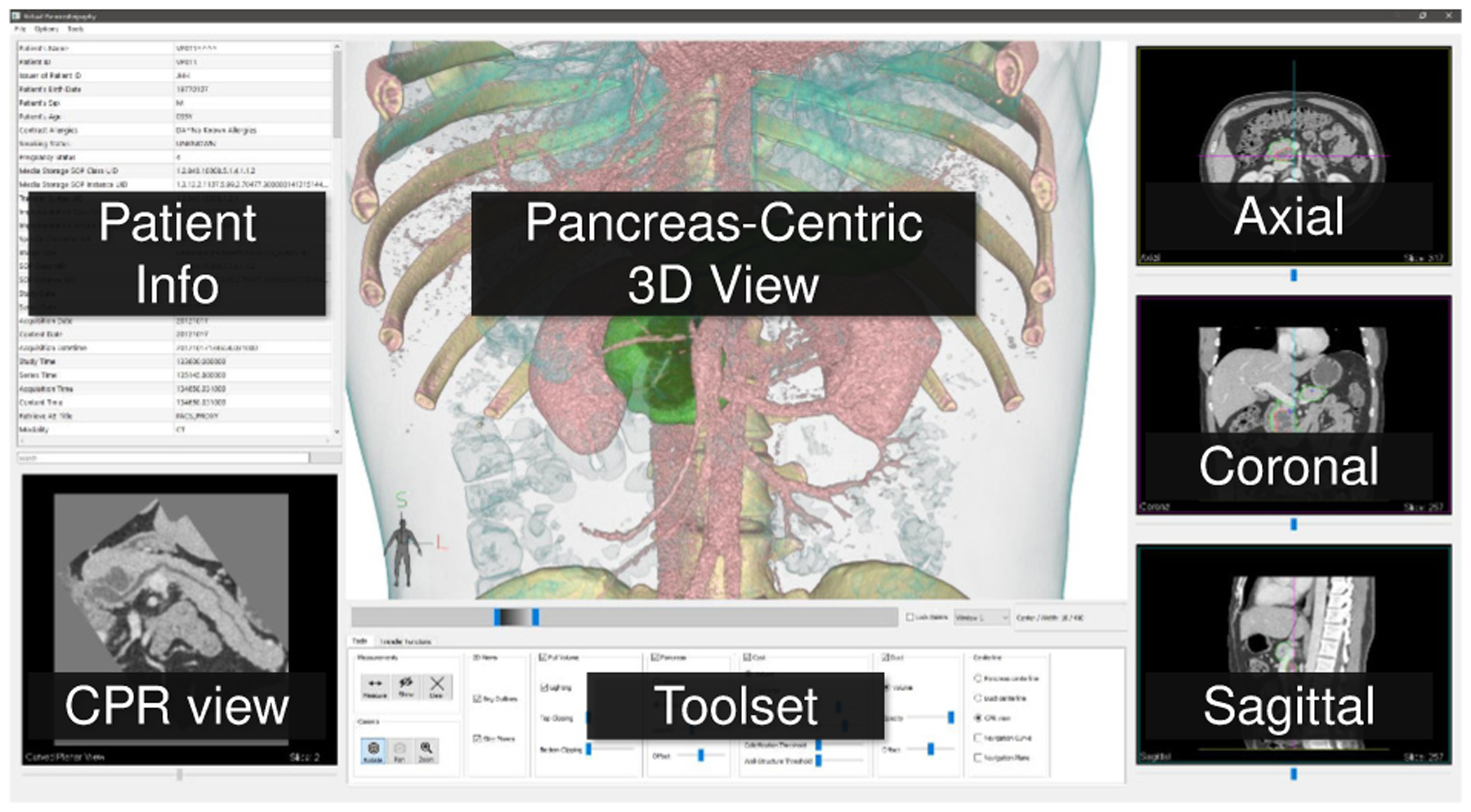Move the Axial view slice slider
Viewport: 1471px width, 812px height.
pyautogui.click(x=1294, y=275)
